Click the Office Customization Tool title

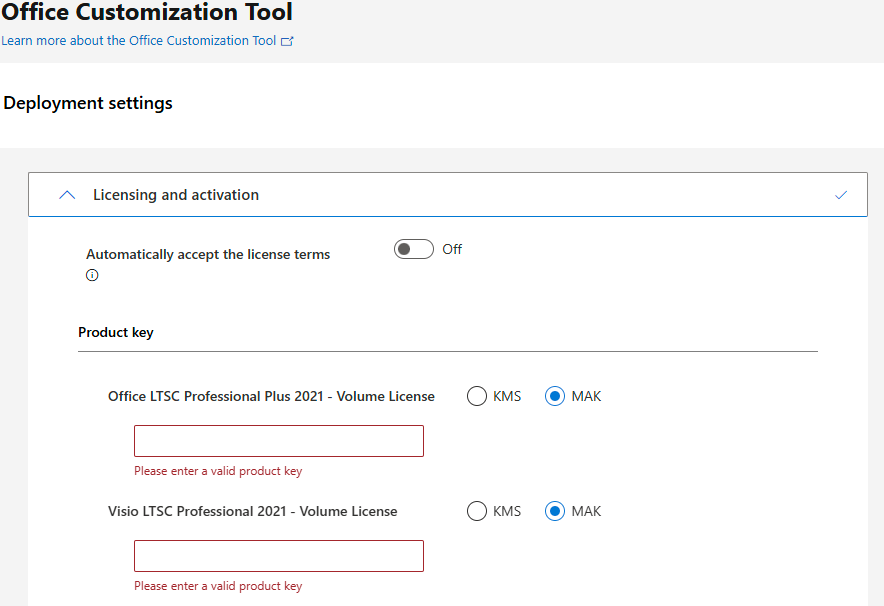[147, 12]
